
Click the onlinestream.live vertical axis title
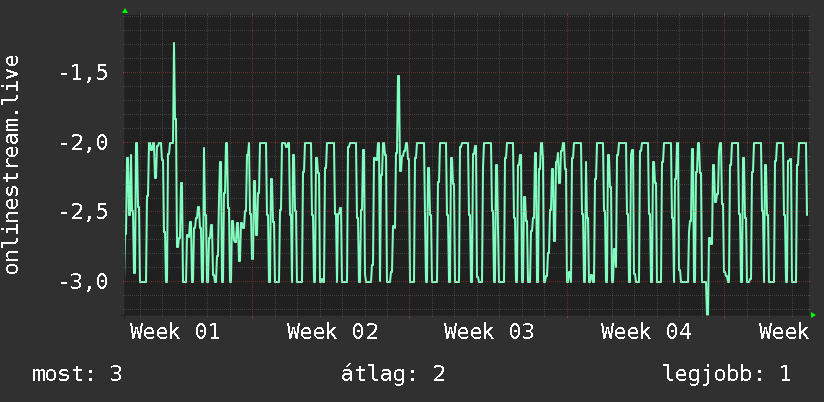(12, 164)
